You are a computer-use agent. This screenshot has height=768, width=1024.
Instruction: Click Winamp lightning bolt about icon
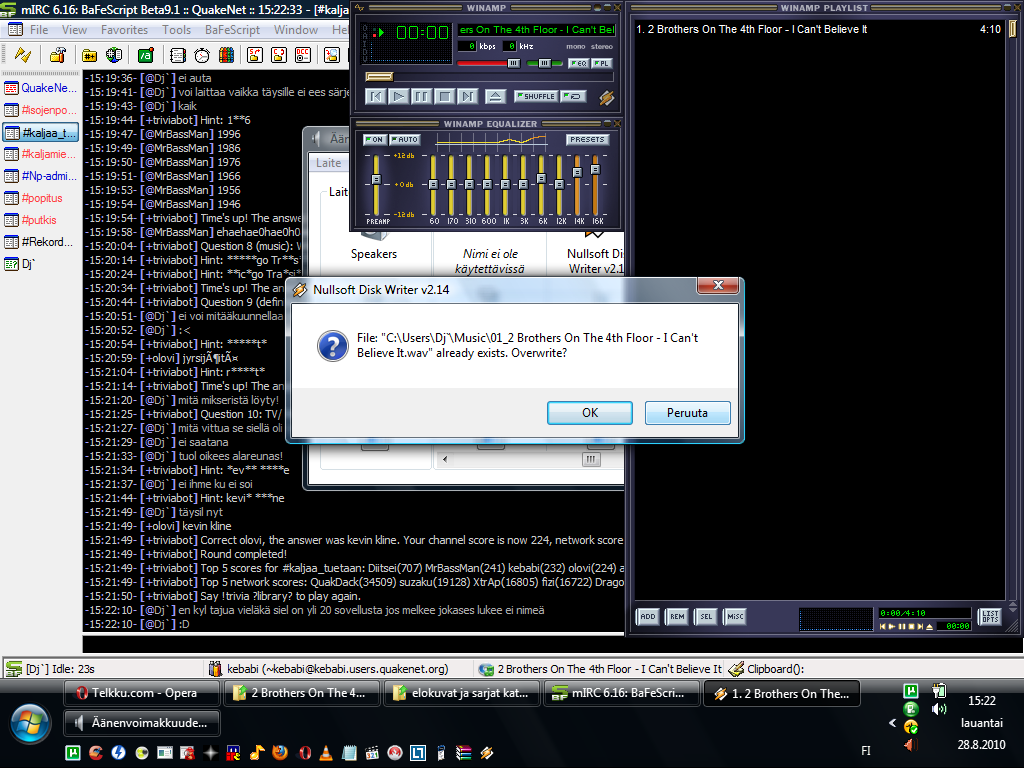pos(607,97)
